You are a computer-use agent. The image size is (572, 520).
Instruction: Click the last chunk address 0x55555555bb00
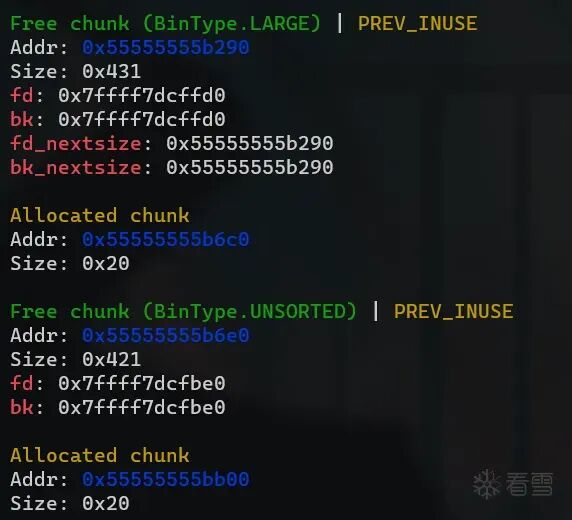click(166, 479)
